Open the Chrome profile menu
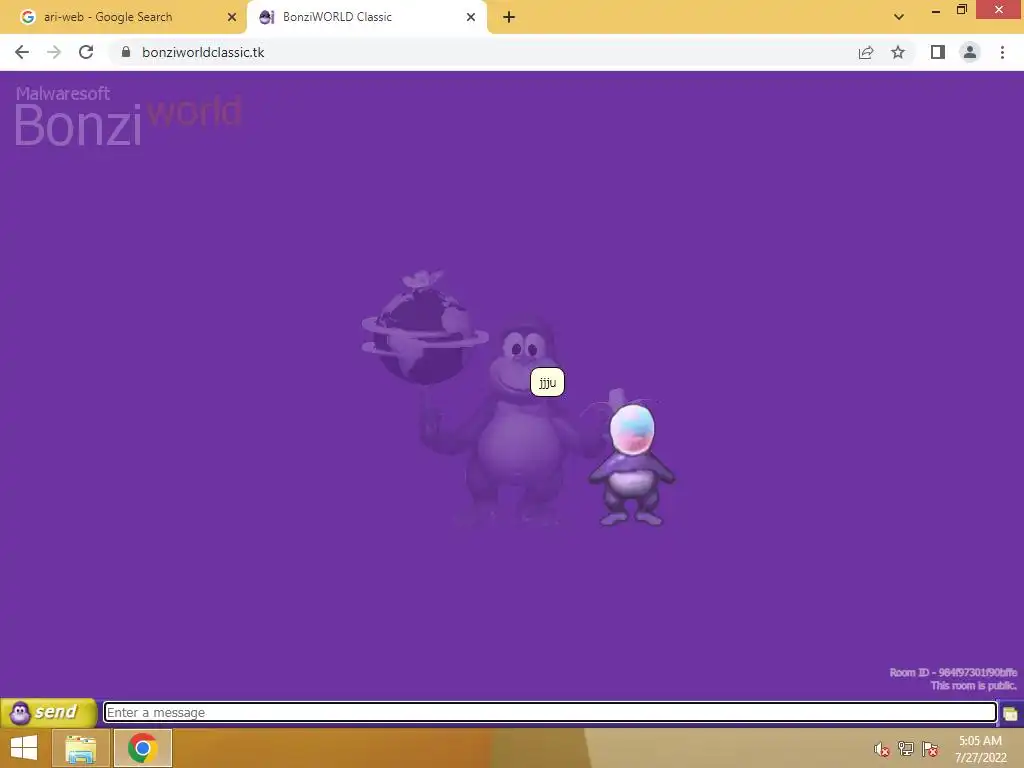The height and width of the screenshot is (768, 1024). click(x=970, y=52)
